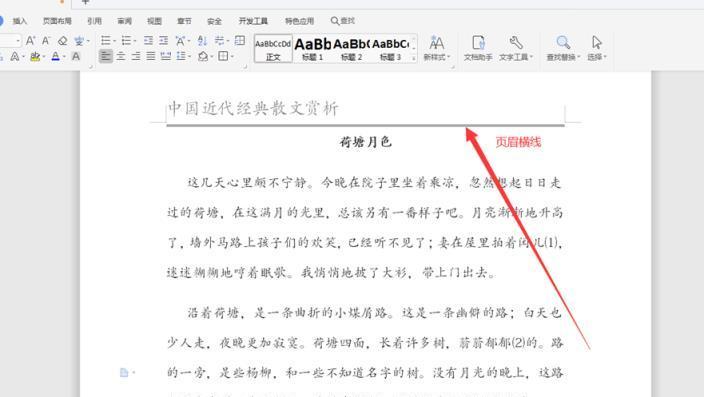704x397 pixels.
Task: Expand font color dropdown arrow
Action: (64, 57)
